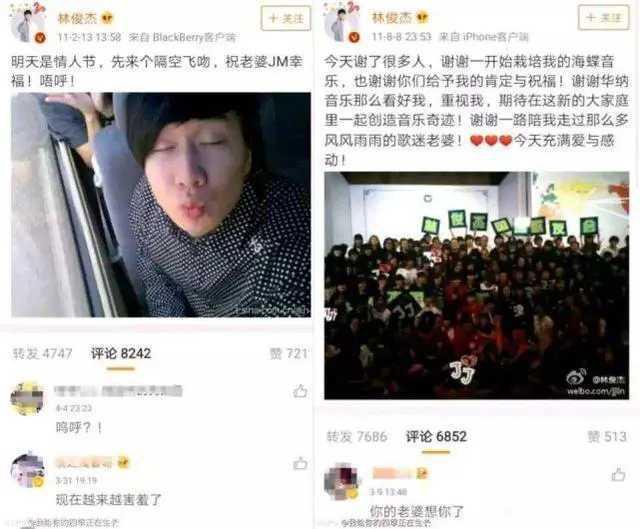Viewport: 640px width, 529px height.
Task: Open the kissing selfie photo
Action: click(x=161, y=205)
